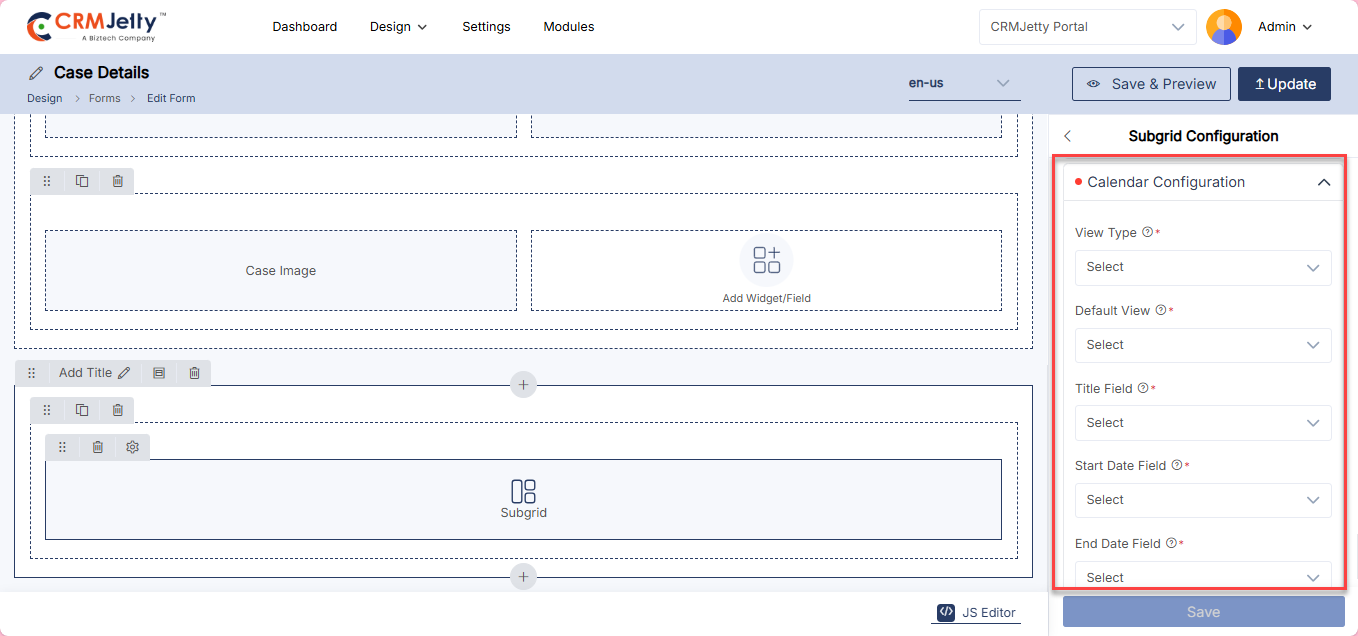This screenshot has width=1358, height=636.
Task: Open the Design menu
Action: (x=398, y=27)
